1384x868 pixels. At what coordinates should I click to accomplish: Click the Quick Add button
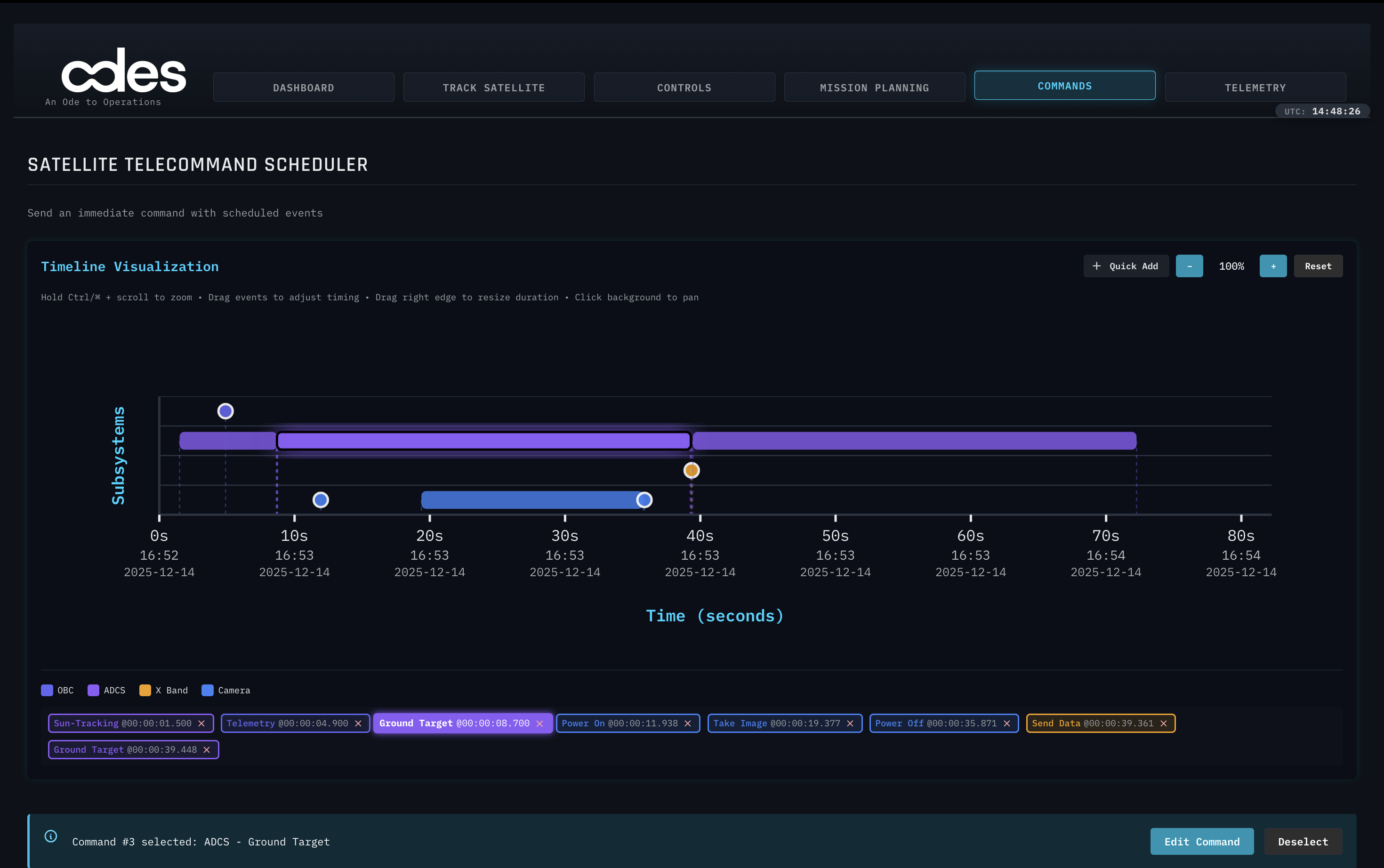click(x=1126, y=266)
